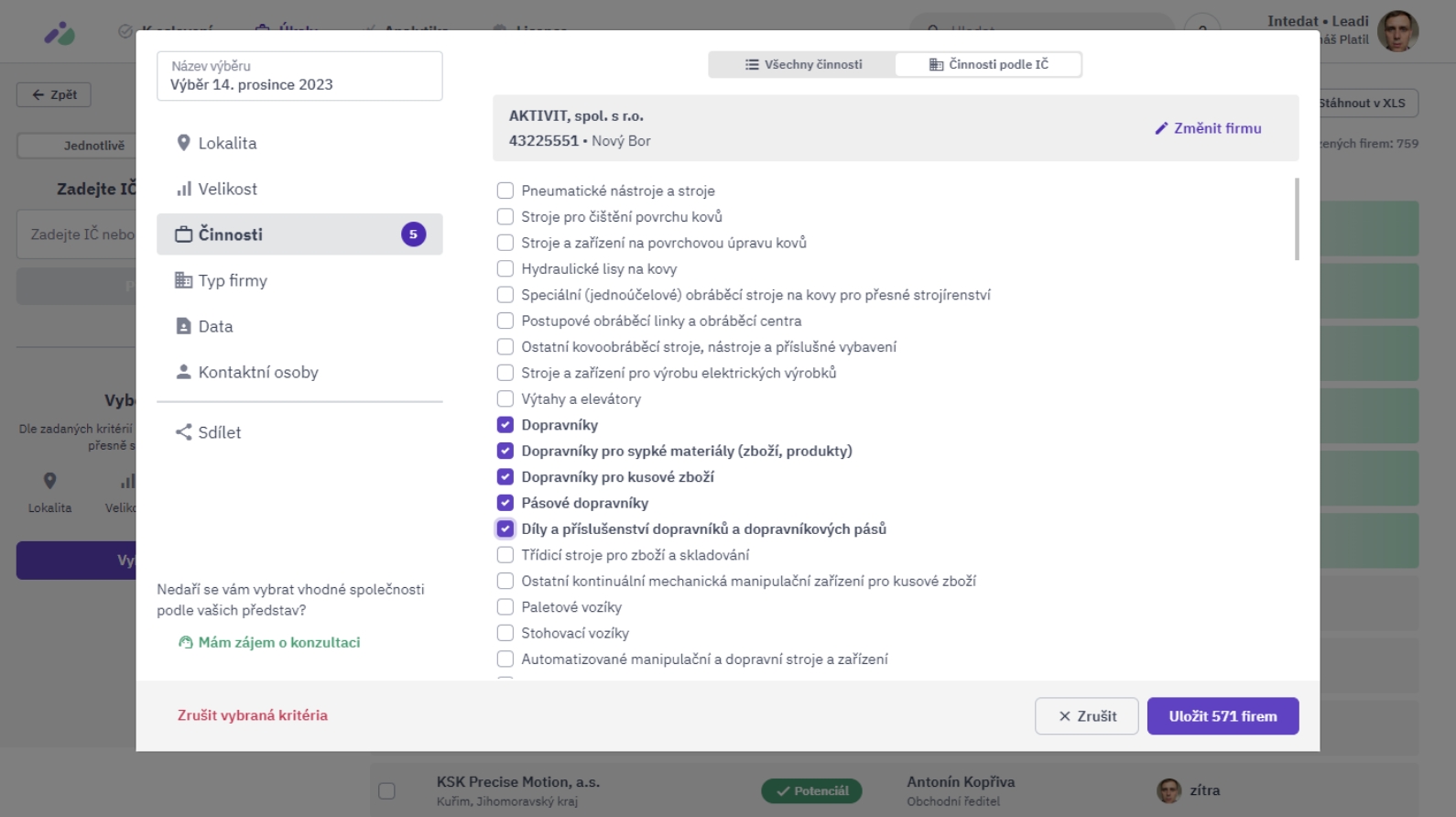Click the Sdílet share icon

click(183, 432)
